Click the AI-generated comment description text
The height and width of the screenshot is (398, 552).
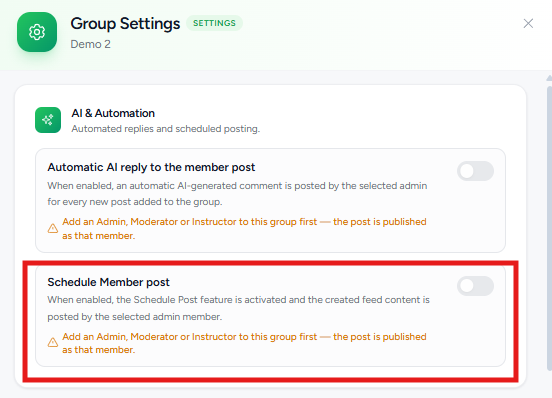[x=237, y=194]
